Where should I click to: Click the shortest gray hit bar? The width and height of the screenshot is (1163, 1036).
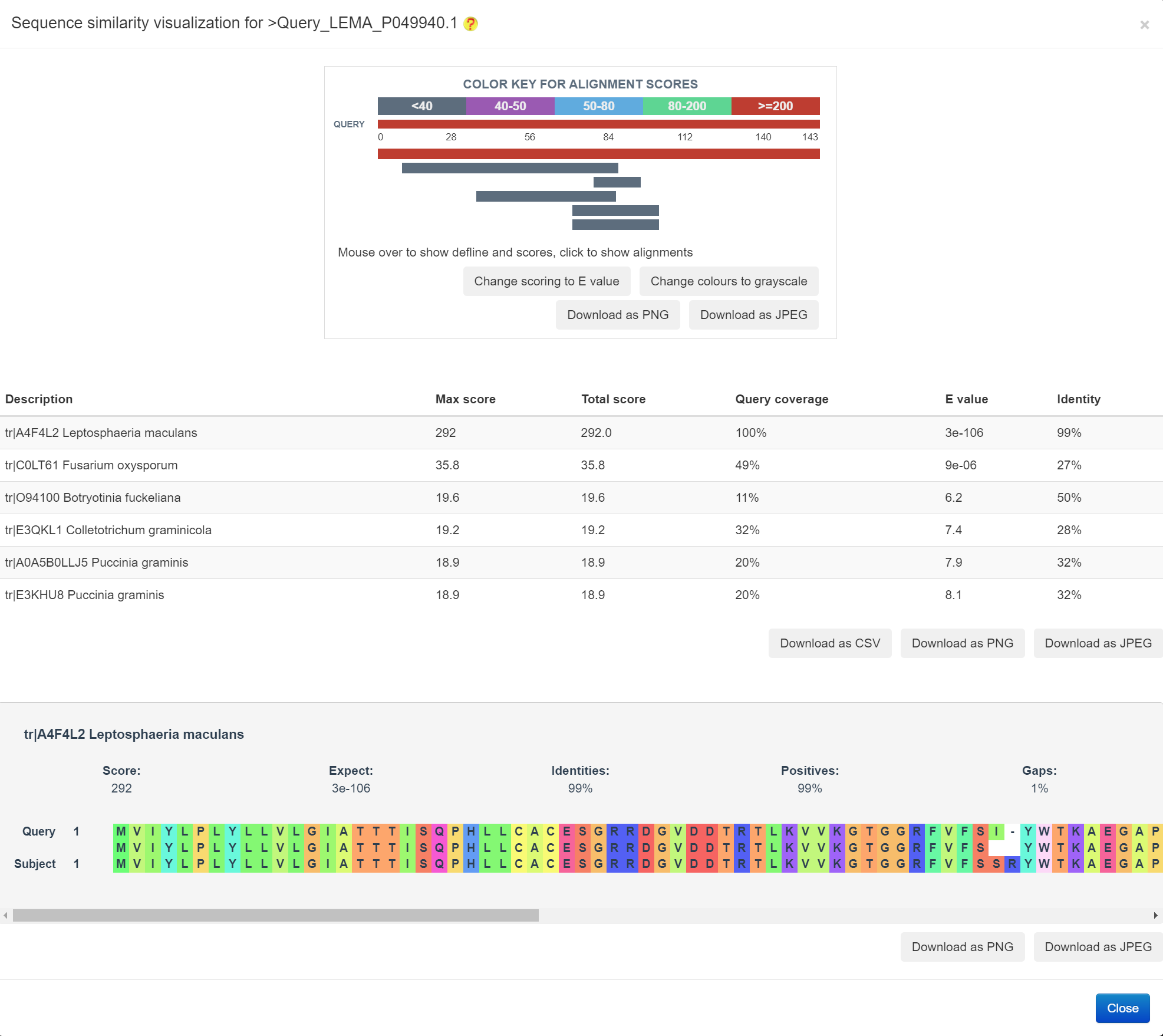coord(617,182)
